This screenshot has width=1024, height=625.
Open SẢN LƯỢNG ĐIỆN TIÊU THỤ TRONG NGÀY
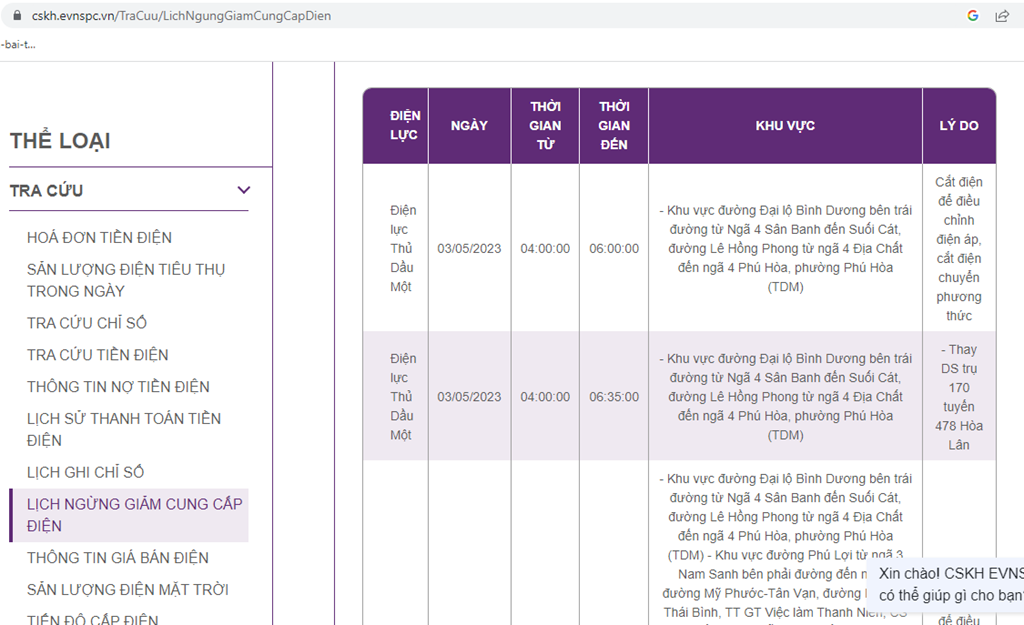(x=126, y=280)
